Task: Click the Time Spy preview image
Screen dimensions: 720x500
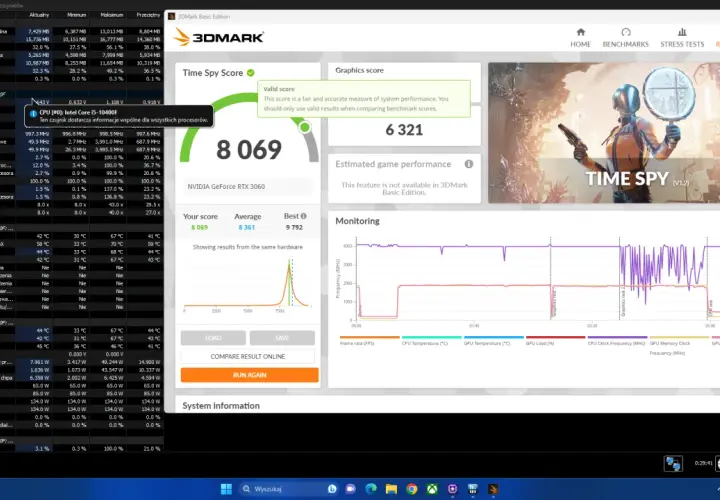Action: [x=604, y=133]
